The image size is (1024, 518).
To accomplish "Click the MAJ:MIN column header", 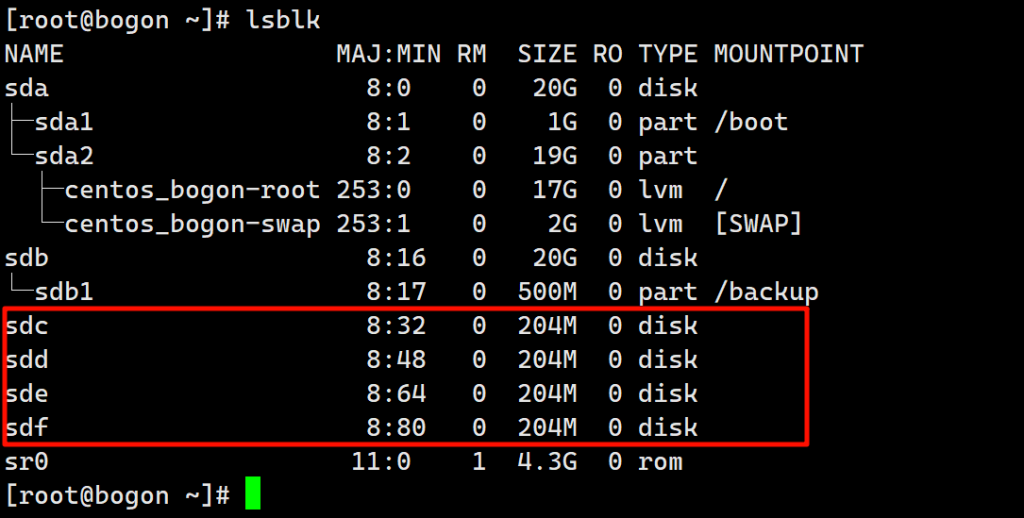I will (x=388, y=54).
